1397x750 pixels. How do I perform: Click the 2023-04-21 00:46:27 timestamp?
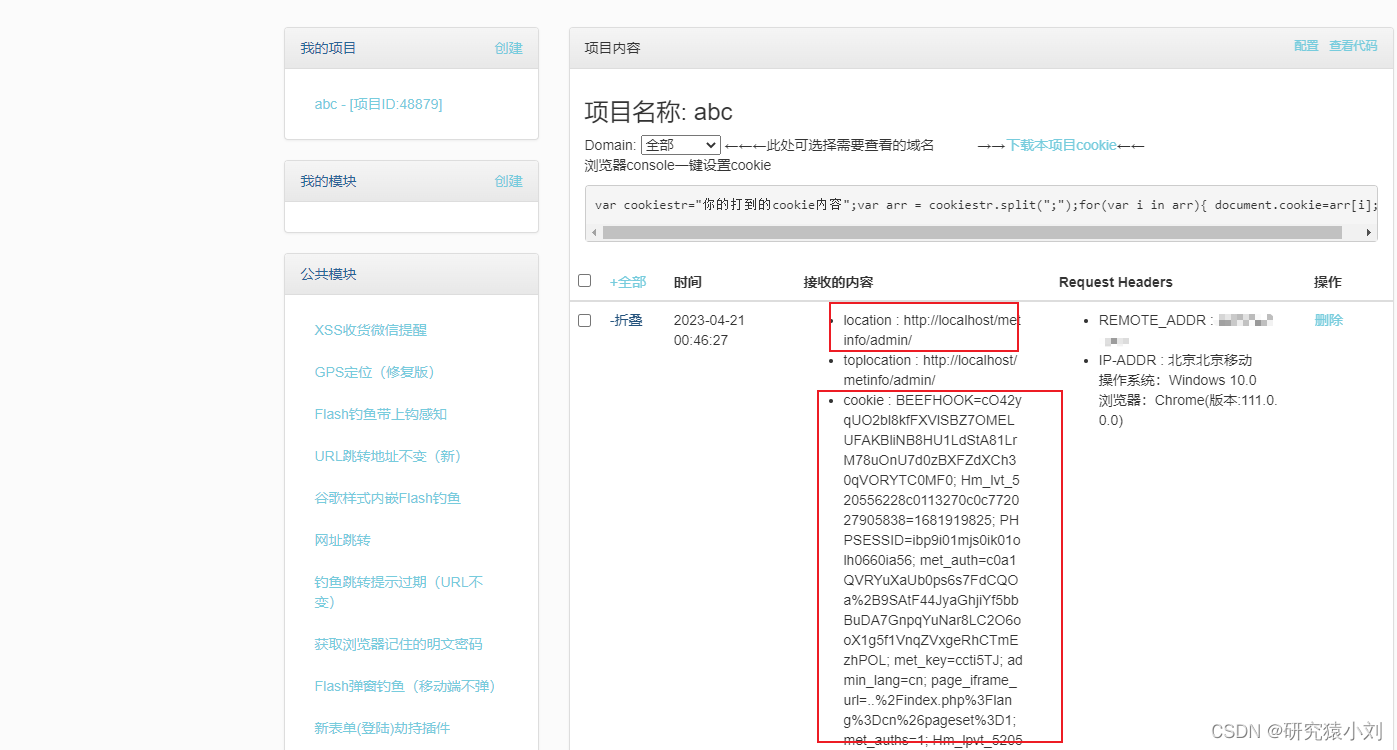(709, 330)
